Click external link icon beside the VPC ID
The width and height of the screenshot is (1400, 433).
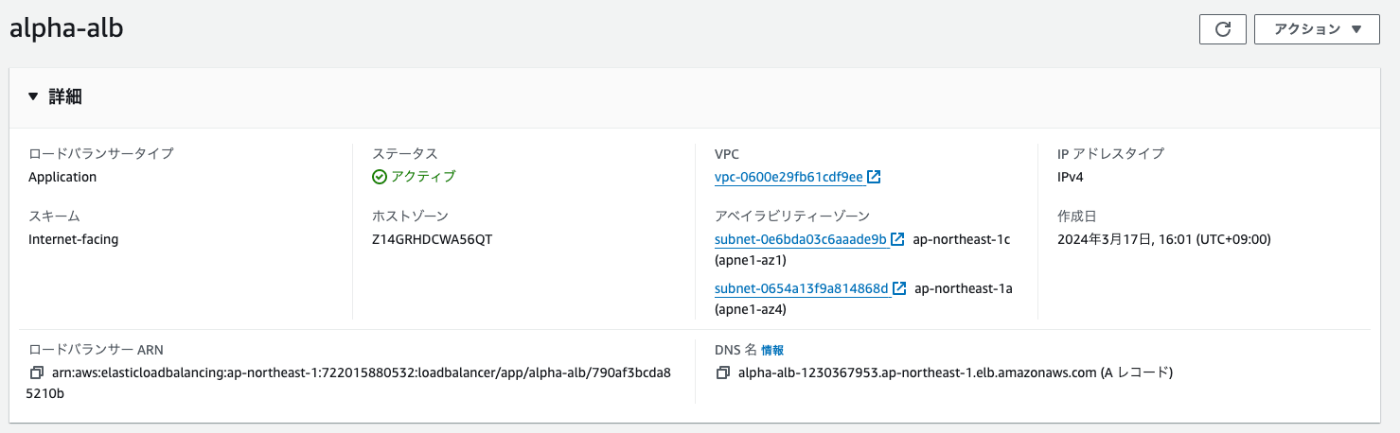874,177
